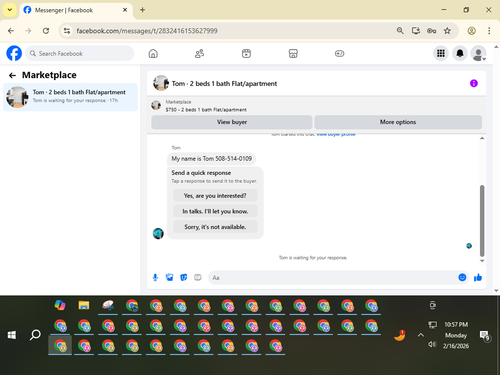Focus the Search Facebook field
Viewport: 500px width, 375px height.
pyautogui.click(x=80, y=53)
